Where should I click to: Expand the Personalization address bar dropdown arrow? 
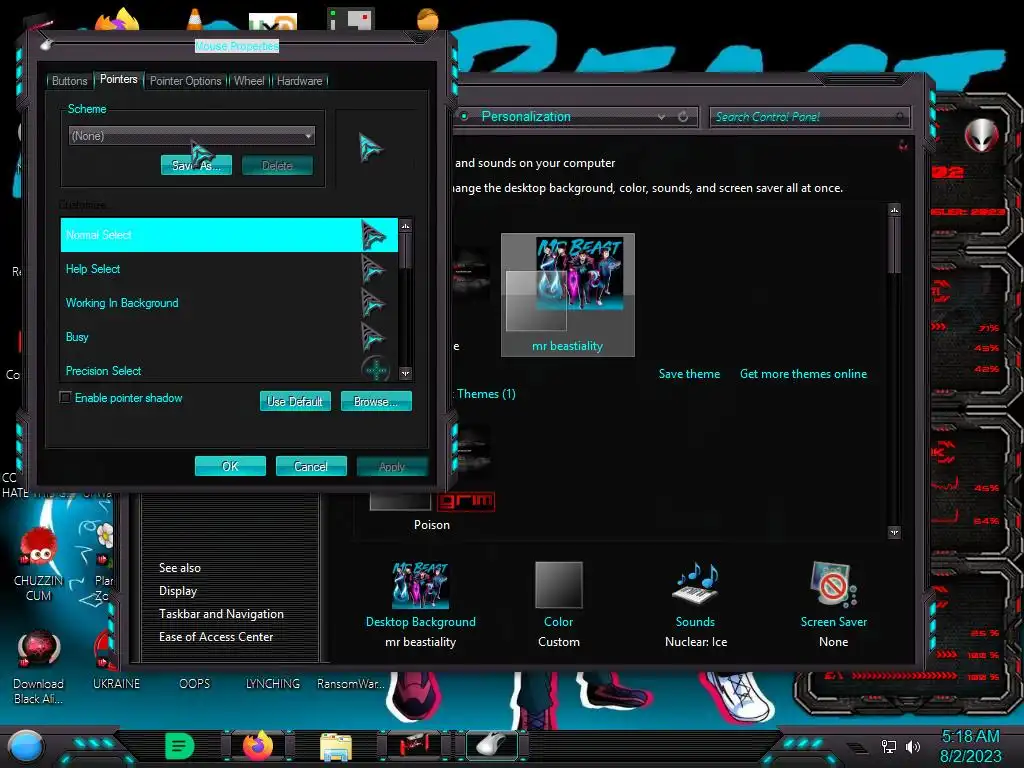pyautogui.click(x=662, y=116)
